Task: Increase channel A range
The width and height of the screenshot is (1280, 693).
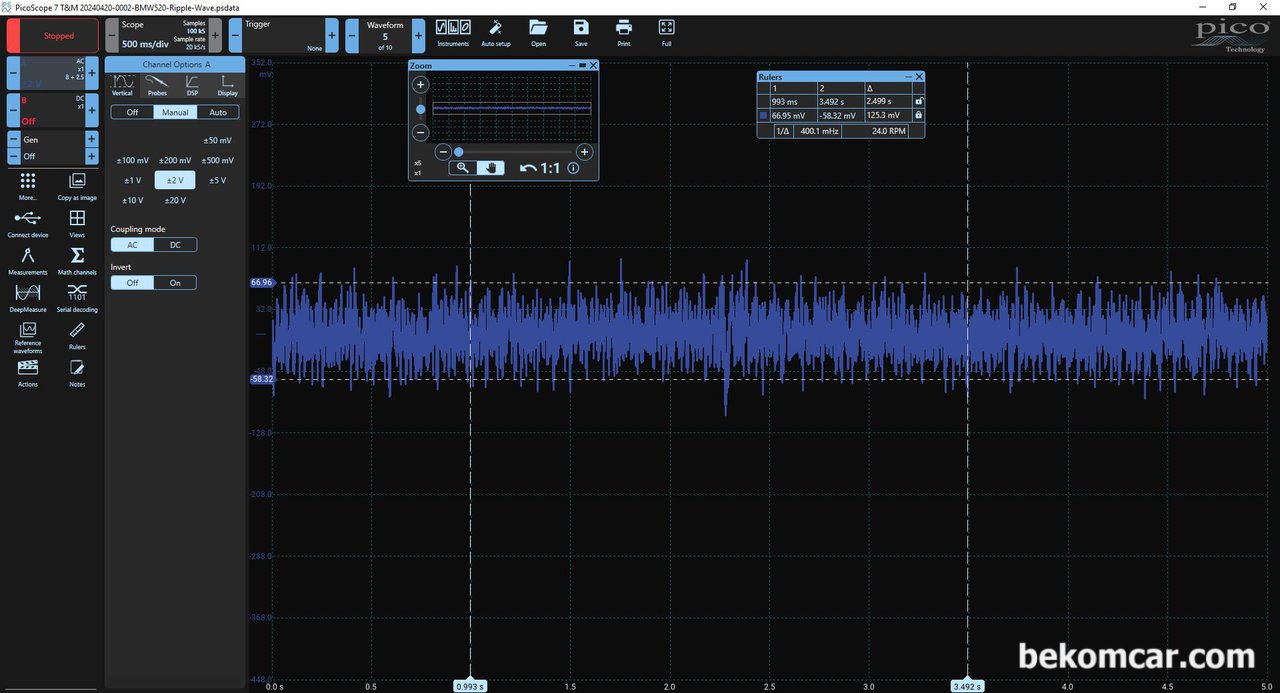Action: click(92, 73)
